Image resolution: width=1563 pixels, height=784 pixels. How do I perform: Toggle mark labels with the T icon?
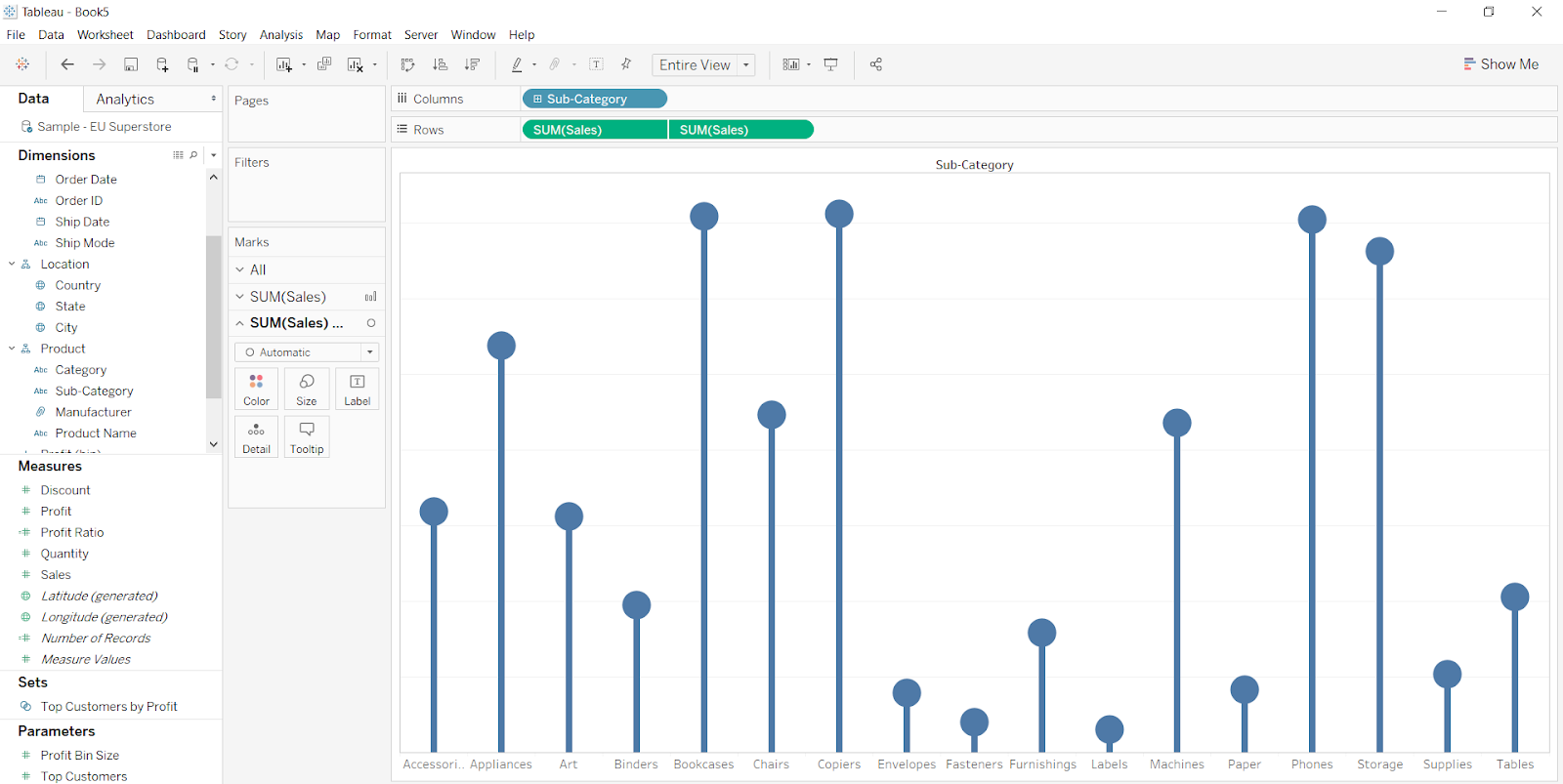[596, 64]
